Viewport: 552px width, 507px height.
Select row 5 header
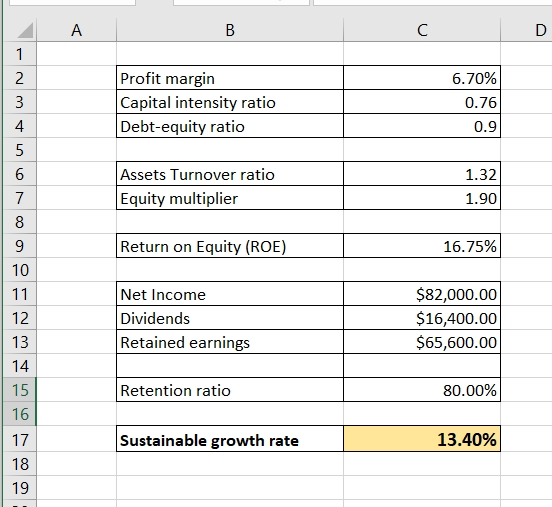[19, 150]
